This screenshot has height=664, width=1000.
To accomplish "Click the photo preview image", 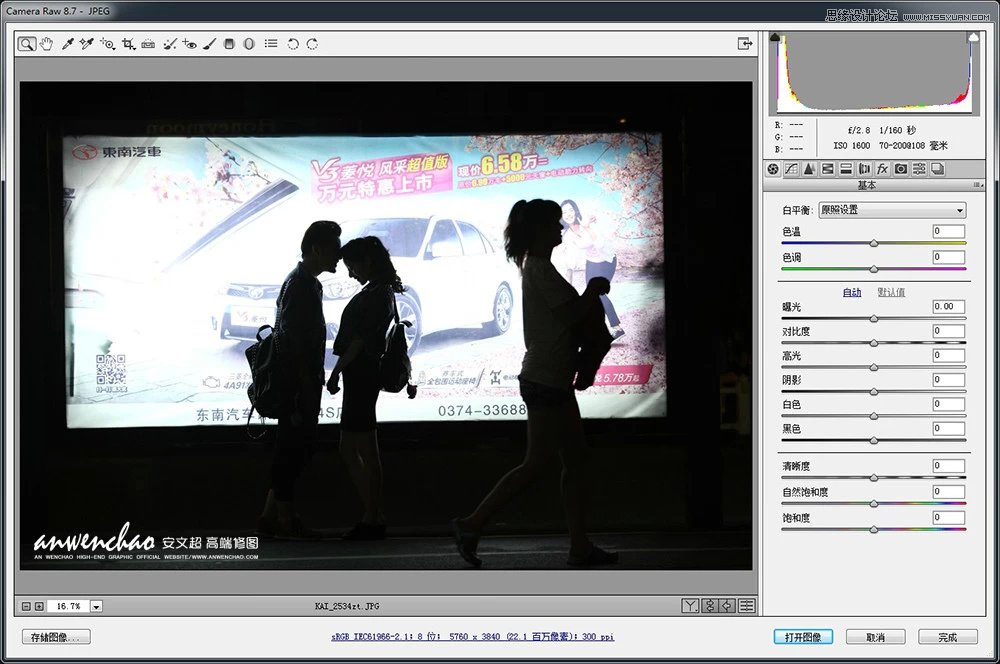I will coord(386,325).
